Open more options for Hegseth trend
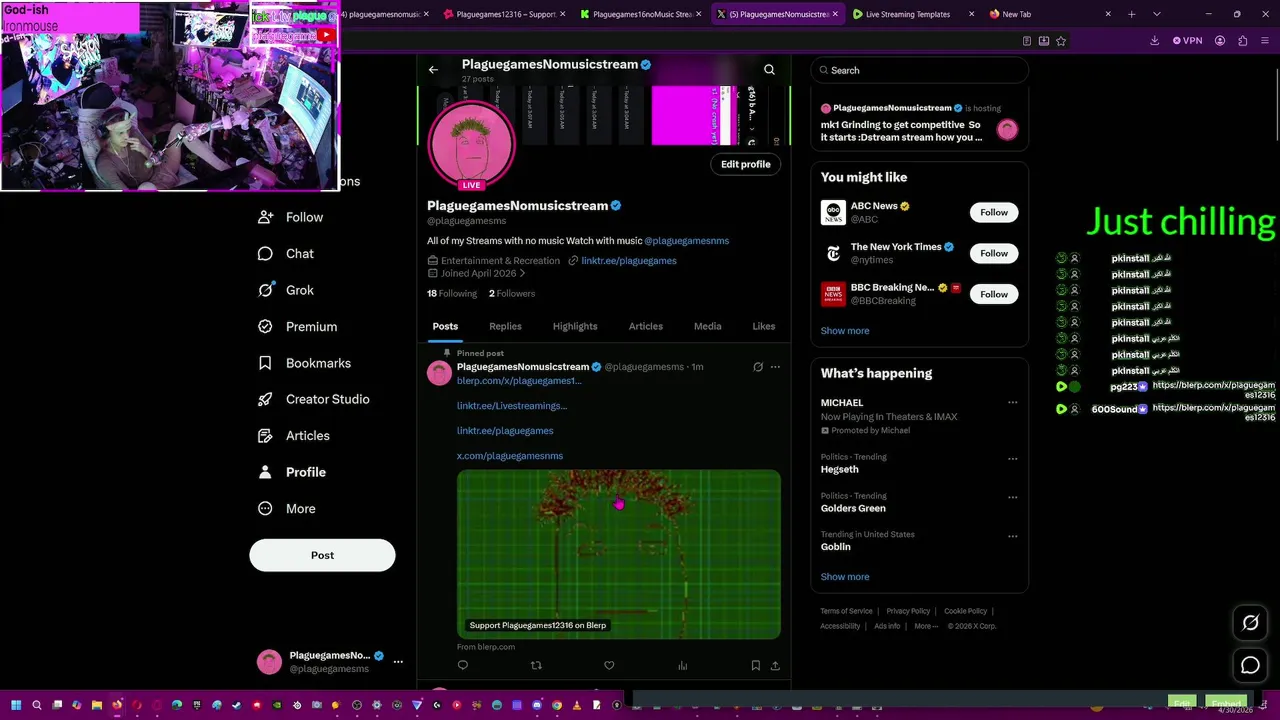Screen dimensions: 1280x720 tap(1012, 459)
